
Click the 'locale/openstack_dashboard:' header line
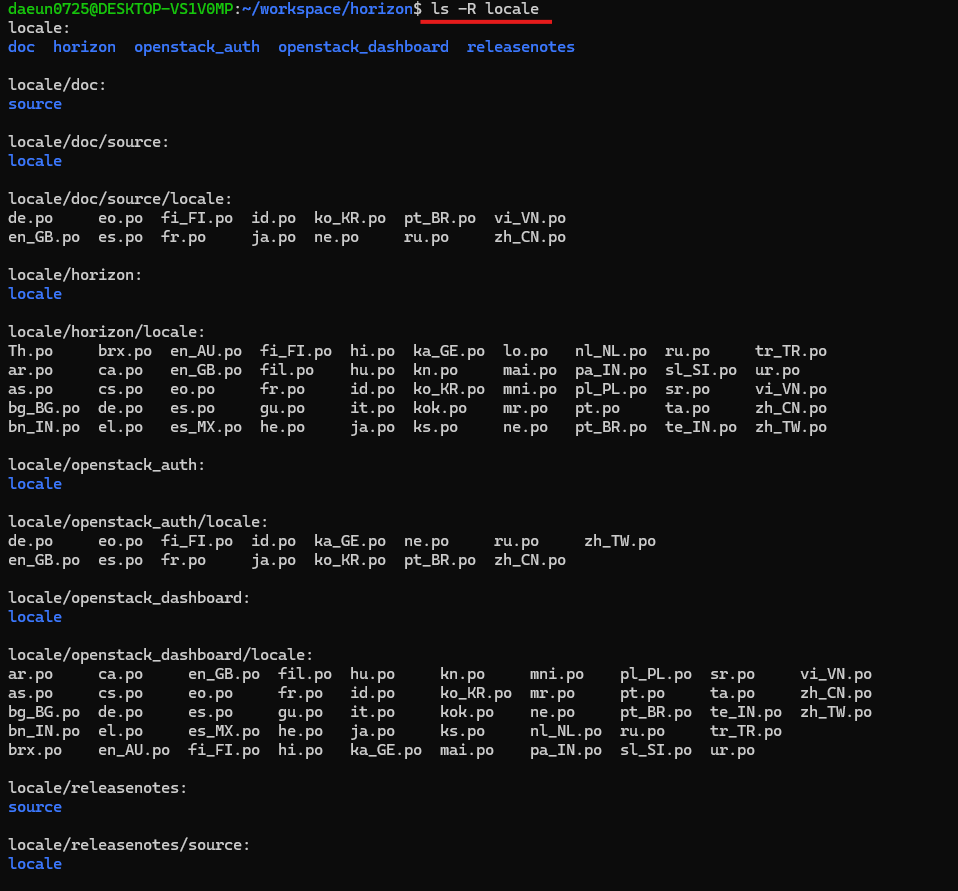130,598
